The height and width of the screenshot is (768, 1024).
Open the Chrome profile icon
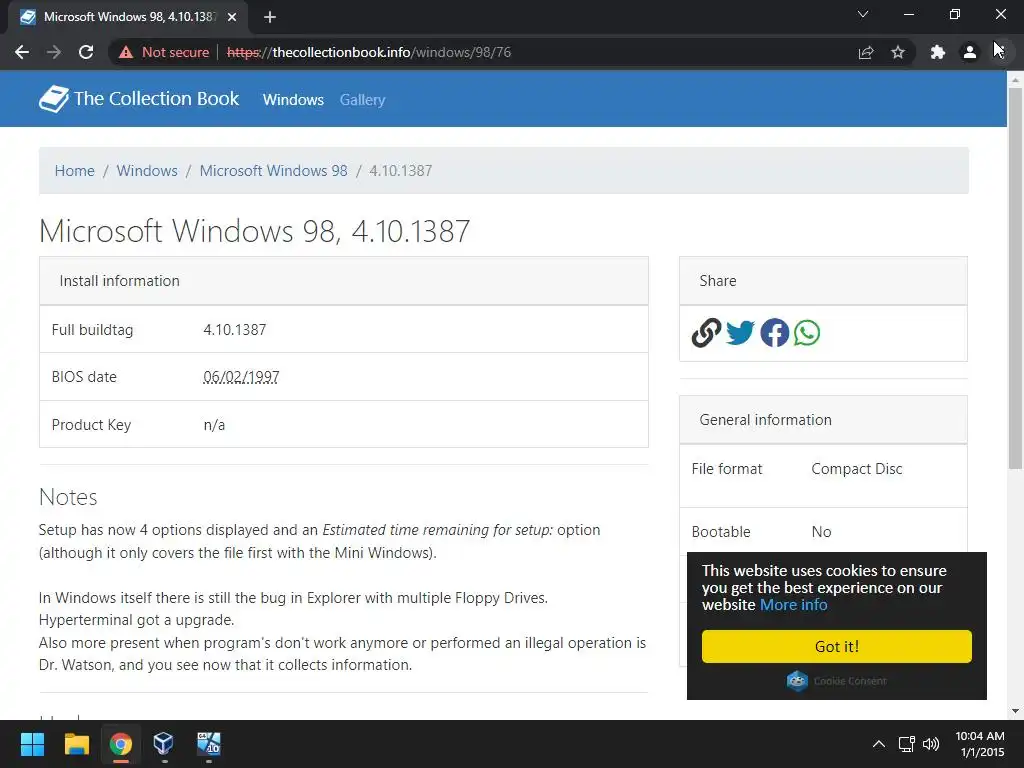click(970, 52)
